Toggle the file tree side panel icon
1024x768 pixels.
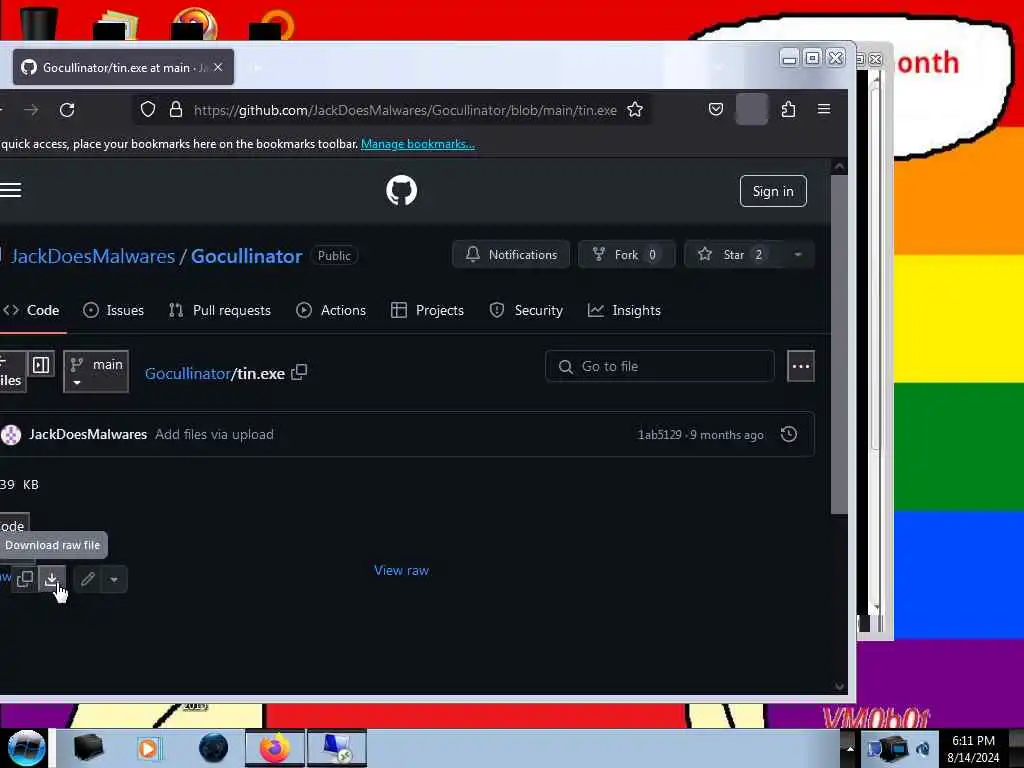41,364
